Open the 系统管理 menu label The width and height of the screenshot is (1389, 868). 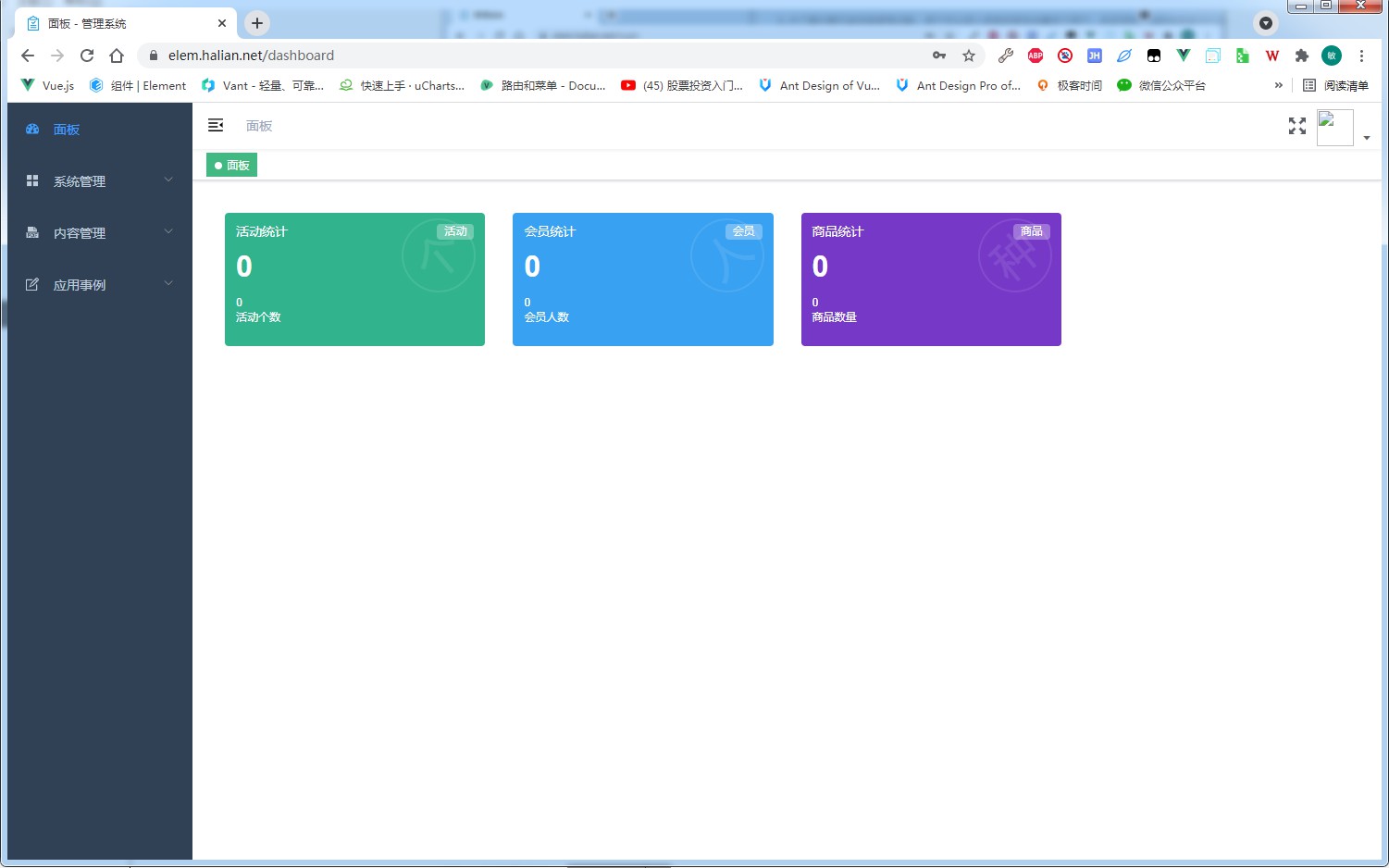[80, 181]
